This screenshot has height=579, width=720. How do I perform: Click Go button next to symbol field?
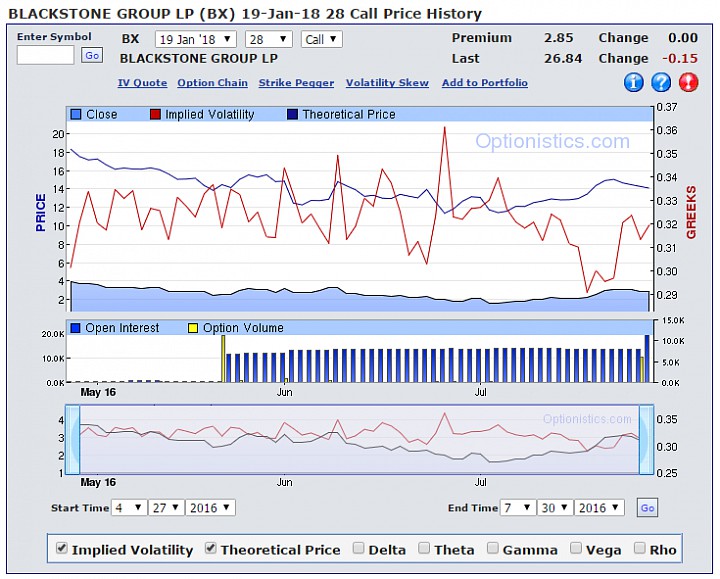92,56
